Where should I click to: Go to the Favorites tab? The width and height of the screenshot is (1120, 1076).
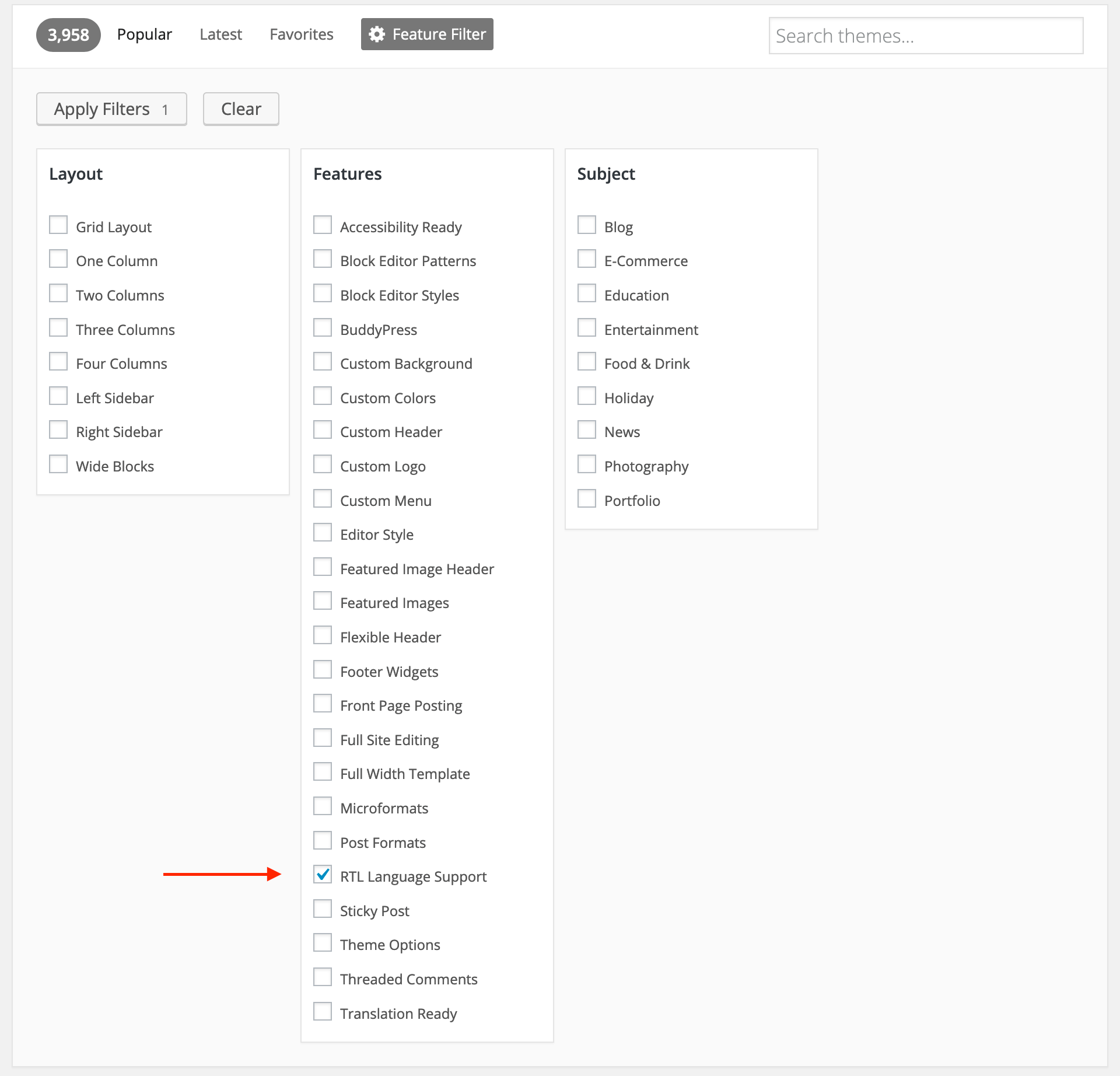301,34
